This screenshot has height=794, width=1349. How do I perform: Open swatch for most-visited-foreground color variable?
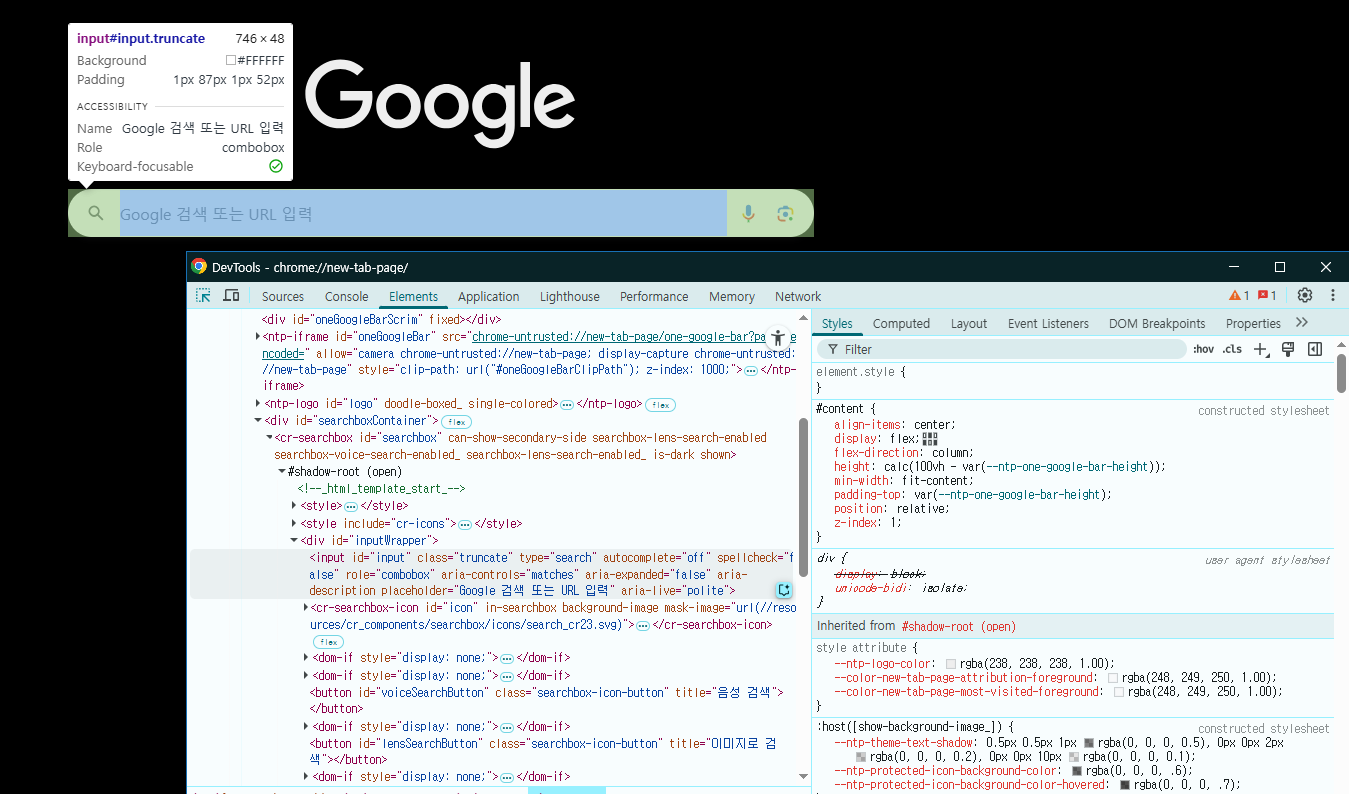click(1119, 692)
